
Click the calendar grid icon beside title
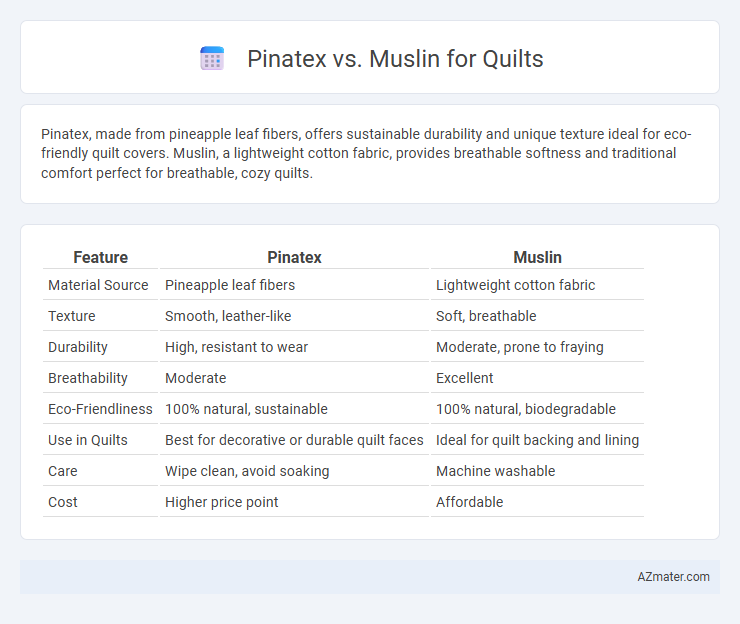(212, 59)
